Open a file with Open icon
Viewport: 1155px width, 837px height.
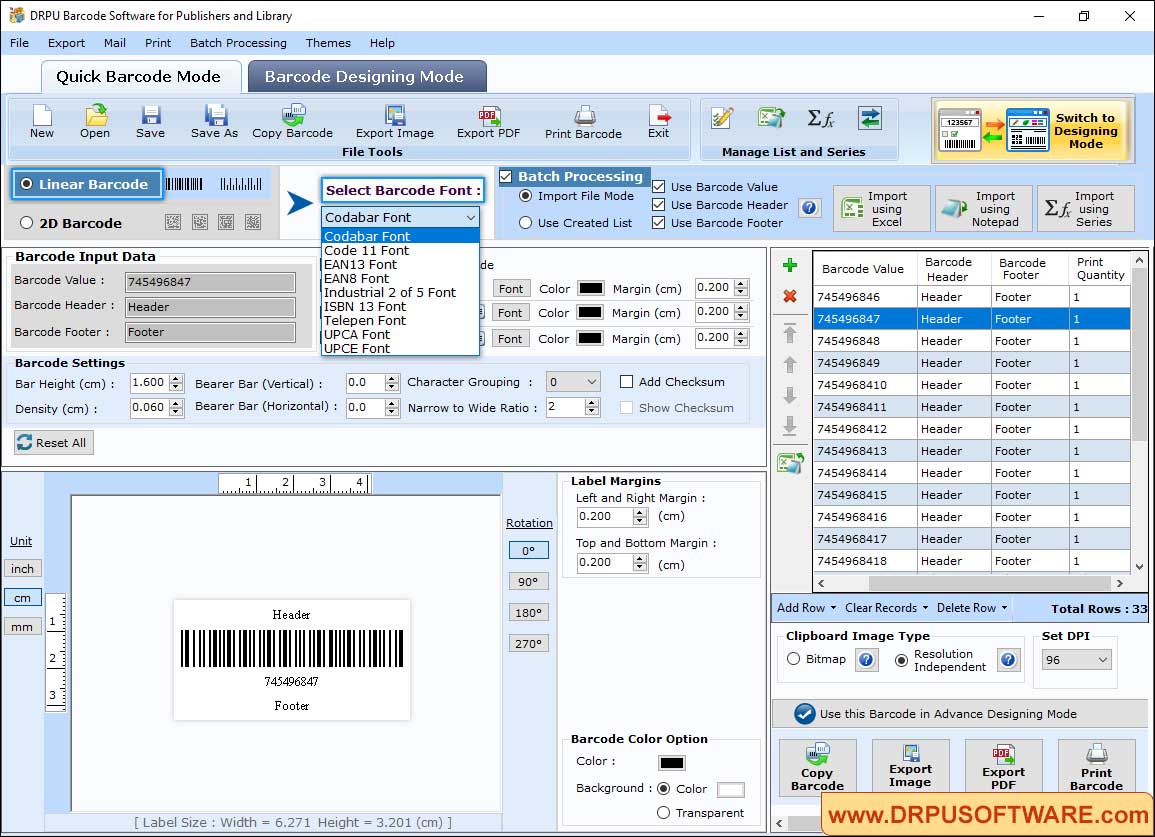tap(95, 122)
